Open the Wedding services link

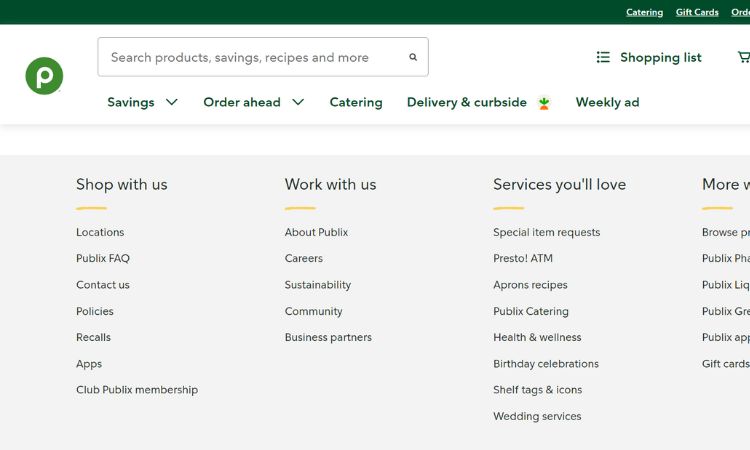[537, 416]
